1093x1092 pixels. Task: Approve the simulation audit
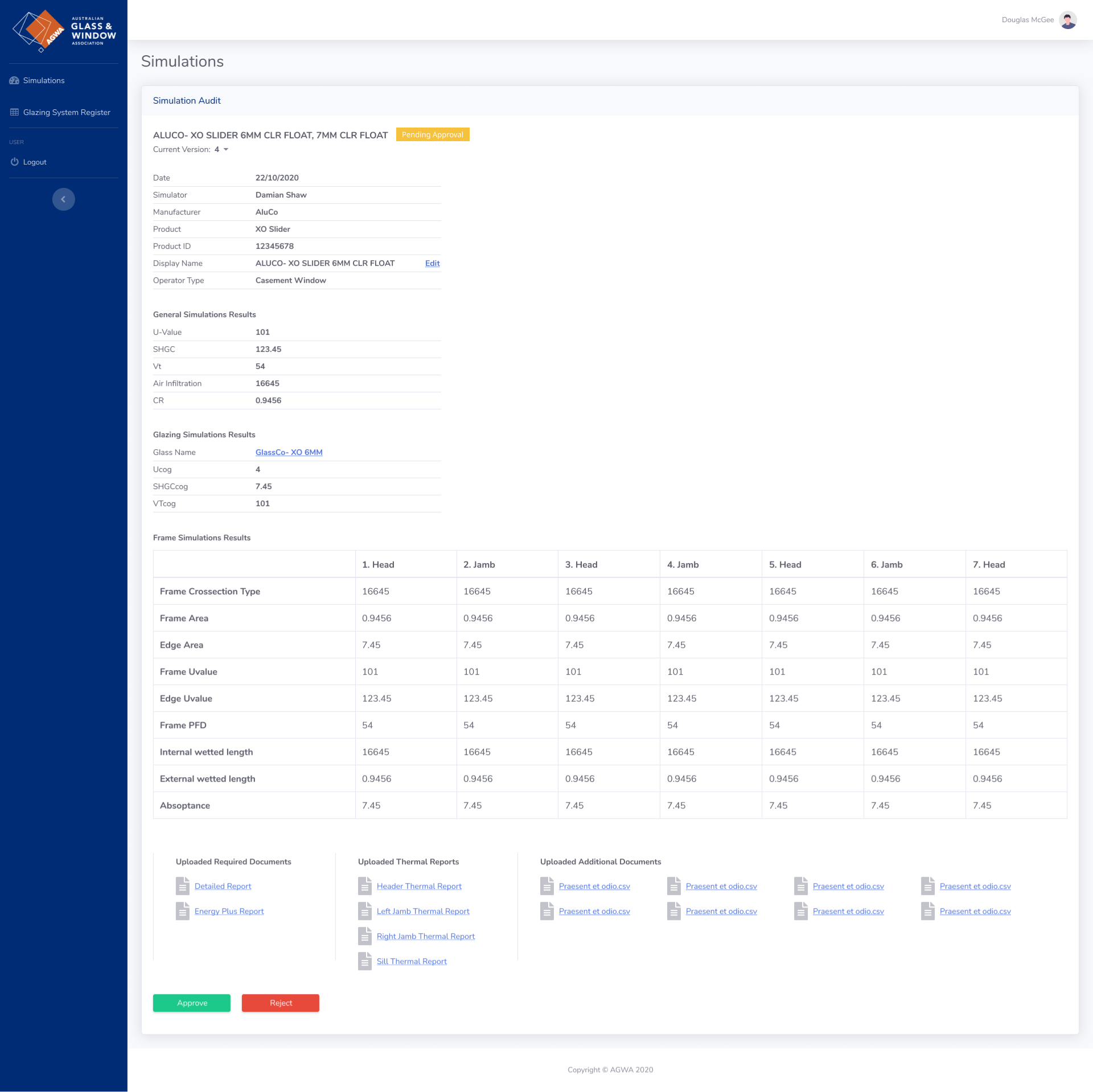[191, 1003]
